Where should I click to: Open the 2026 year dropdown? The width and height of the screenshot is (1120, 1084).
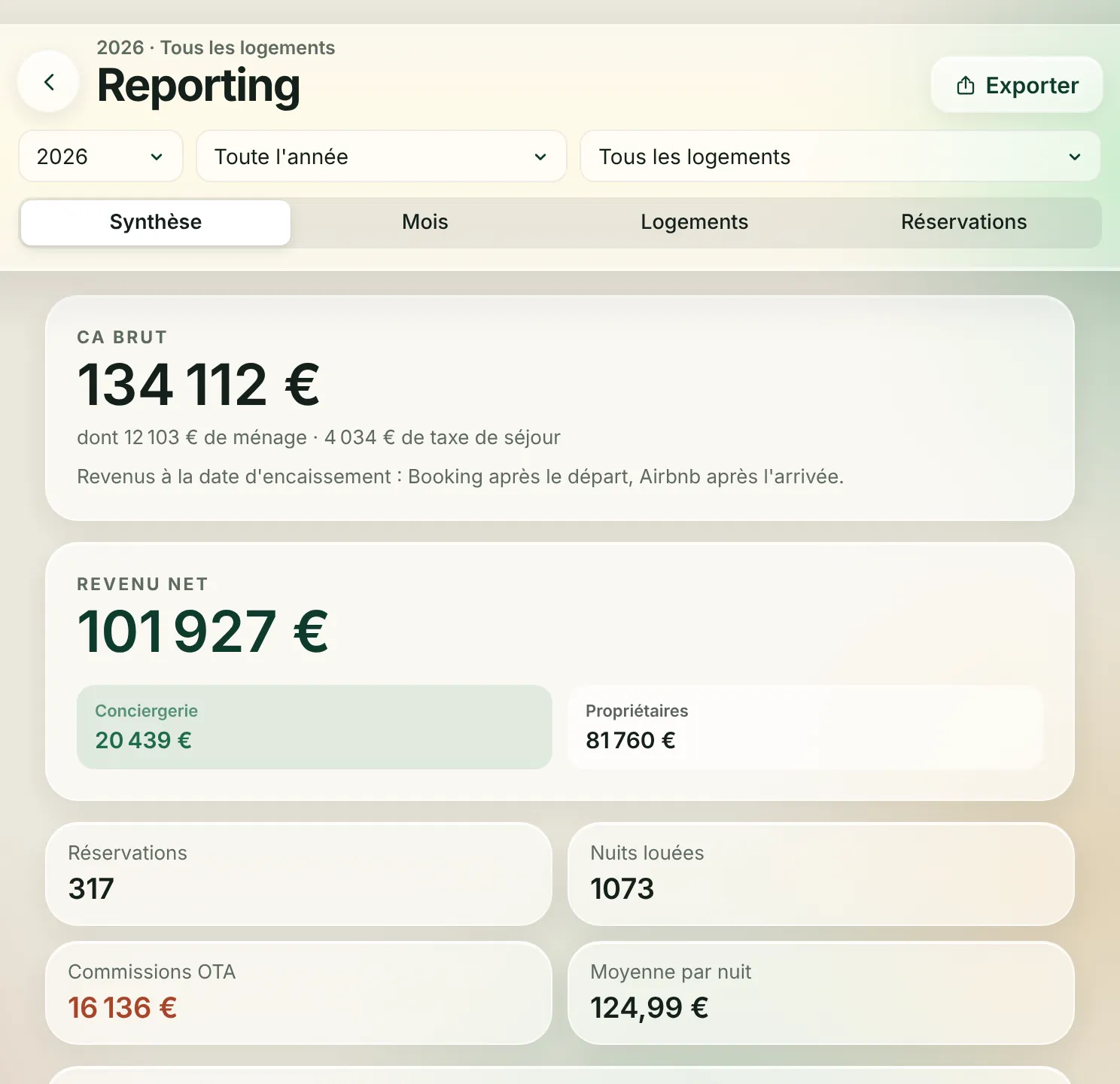tap(101, 157)
